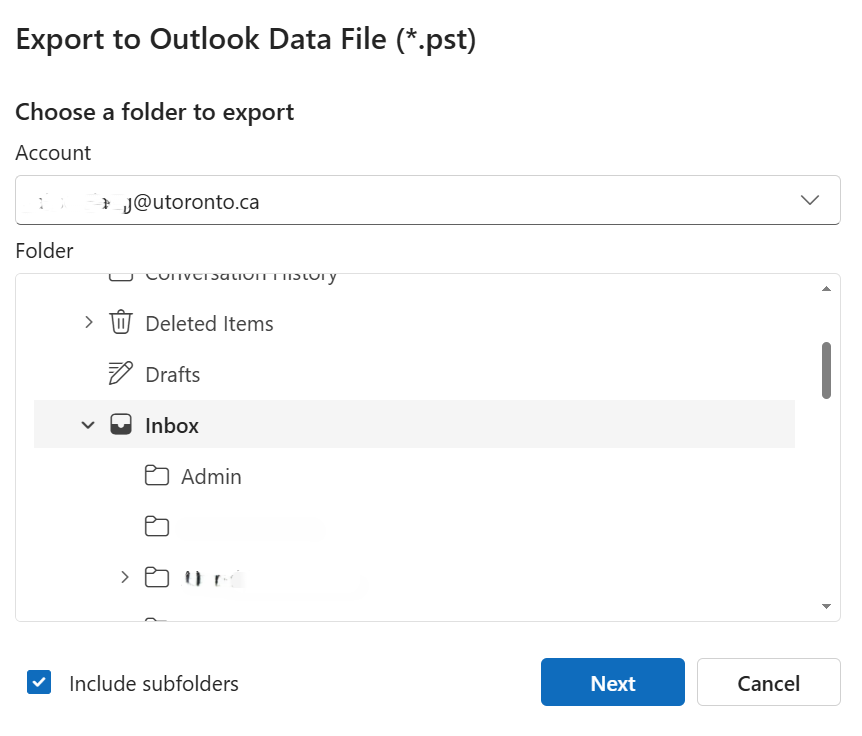This screenshot has width=862, height=736.
Task: Click the scroll up arrow in folder list
Action: coord(826,289)
